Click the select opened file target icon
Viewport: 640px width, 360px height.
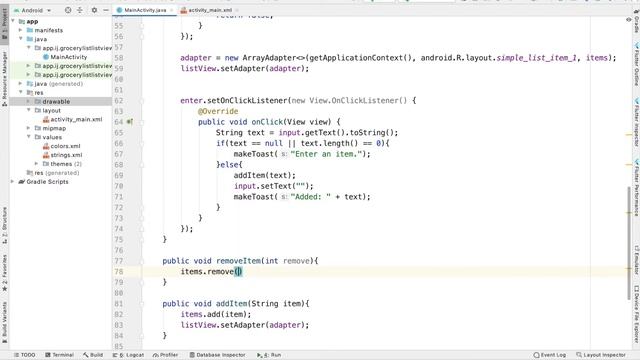[68, 10]
